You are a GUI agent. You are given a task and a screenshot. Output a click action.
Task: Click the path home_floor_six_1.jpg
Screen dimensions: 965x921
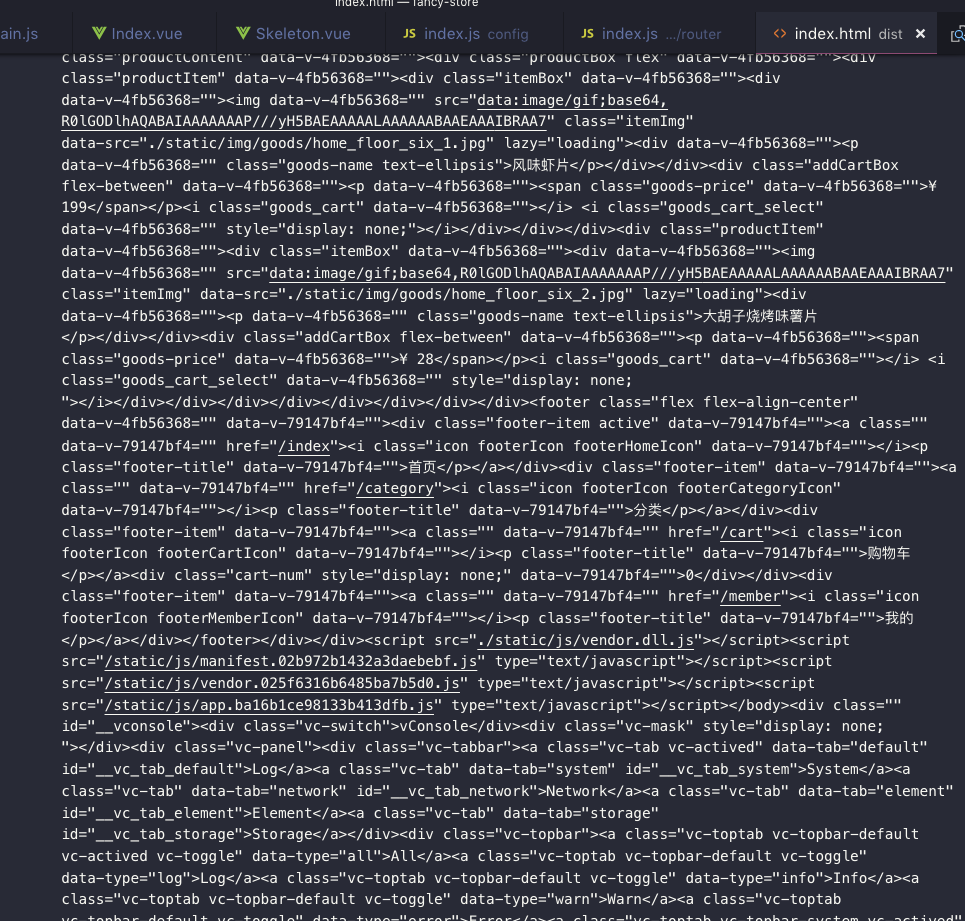401,143
